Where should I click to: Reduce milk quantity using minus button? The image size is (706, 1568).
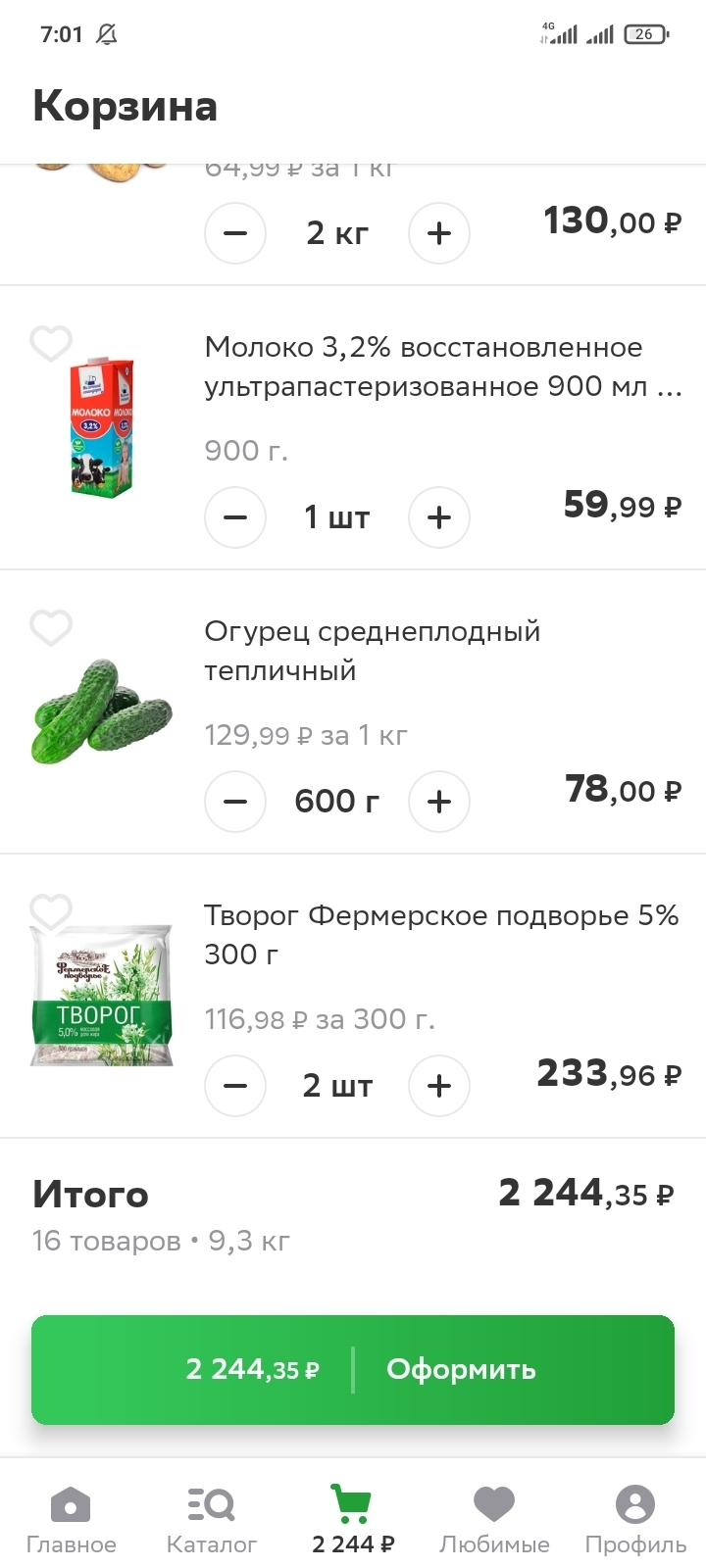coord(235,517)
